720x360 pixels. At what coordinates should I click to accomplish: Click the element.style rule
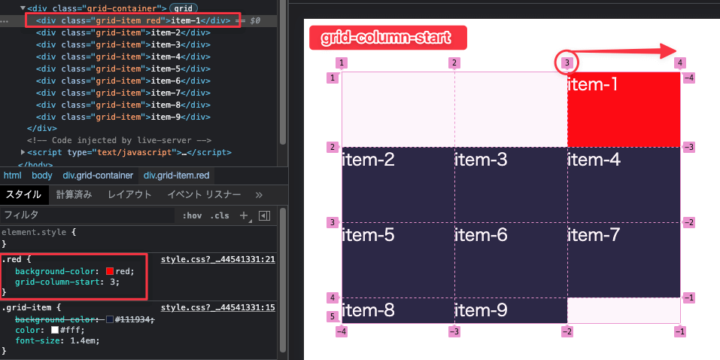pos(39,232)
